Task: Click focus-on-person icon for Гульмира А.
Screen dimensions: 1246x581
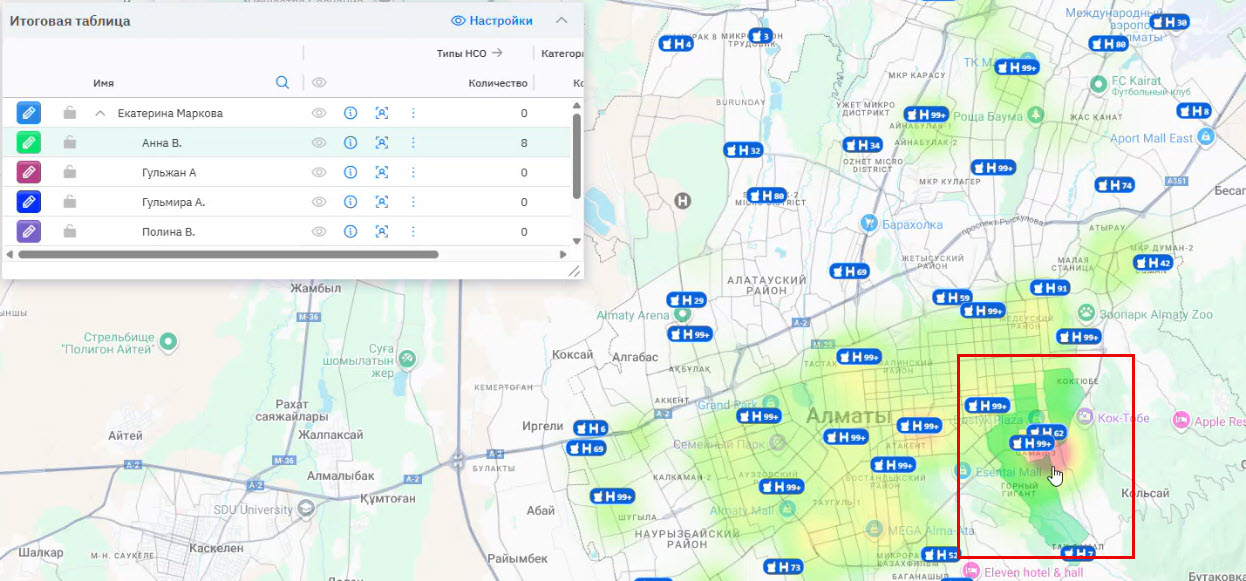Action: pos(381,202)
